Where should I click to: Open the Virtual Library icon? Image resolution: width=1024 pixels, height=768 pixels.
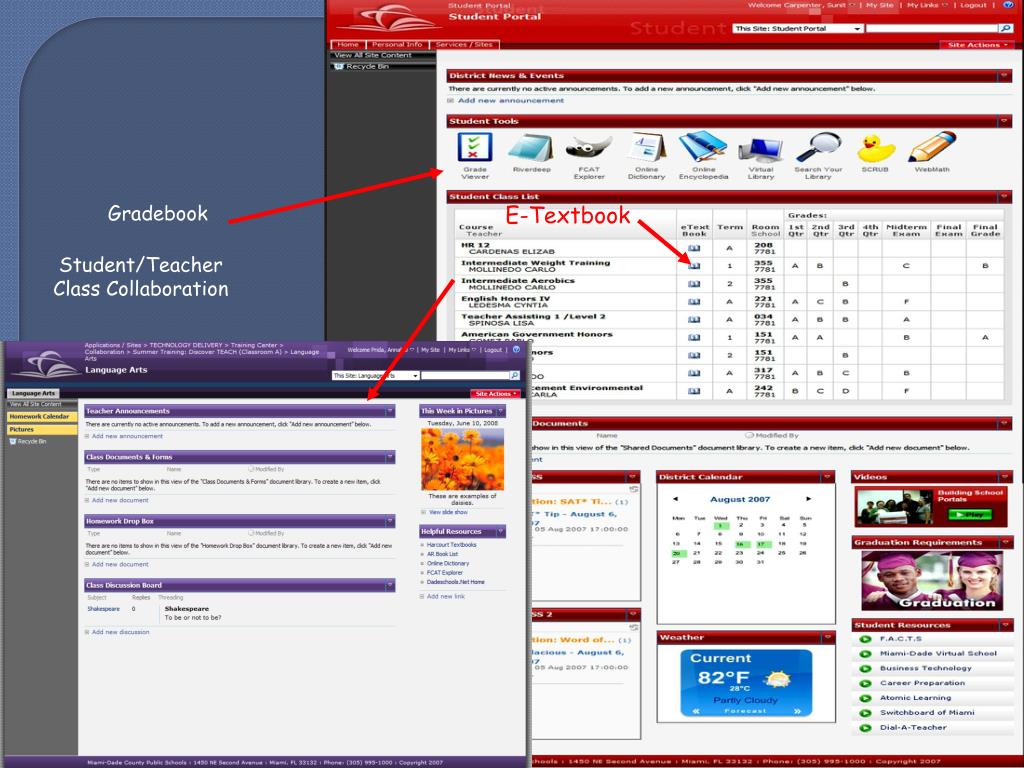tap(761, 150)
